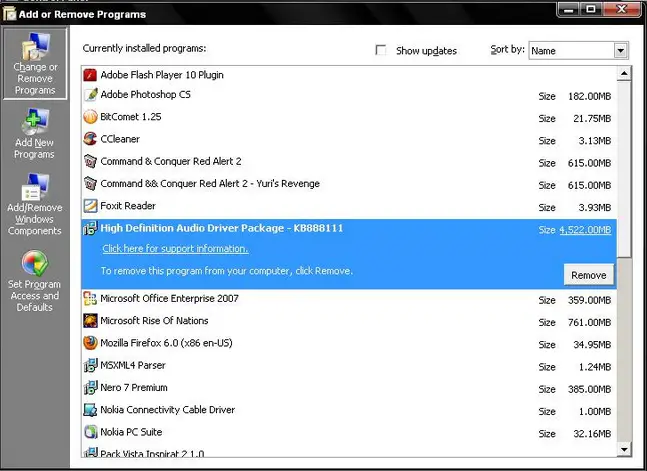Click the 385.00MB size value
647x471 pixels.
589,389
